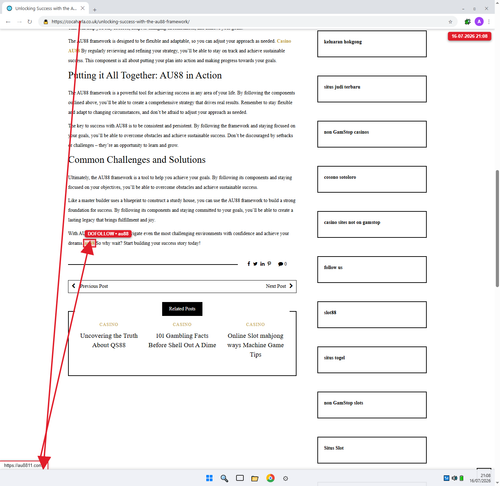Open taskbar clock showing 21:08

(x=480, y=478)
